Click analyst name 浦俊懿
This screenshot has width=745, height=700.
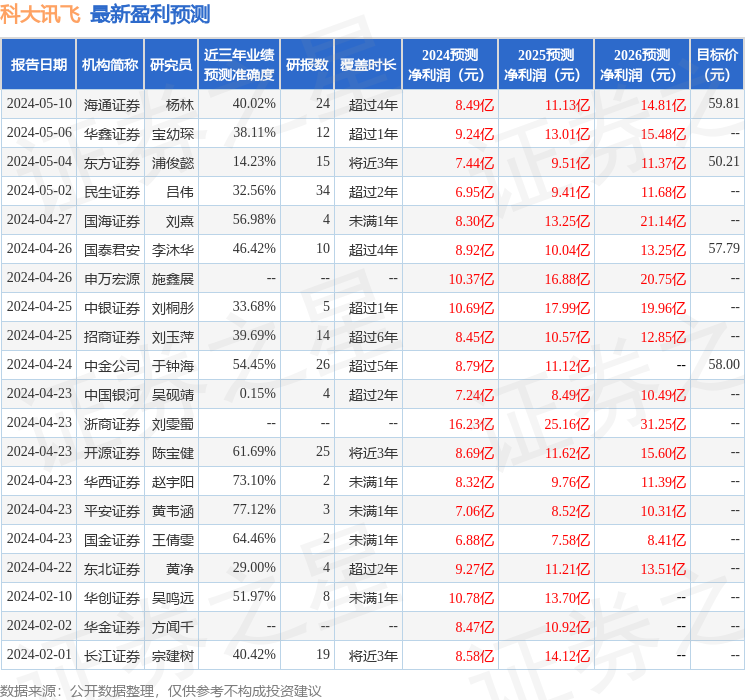coord(173,163)
